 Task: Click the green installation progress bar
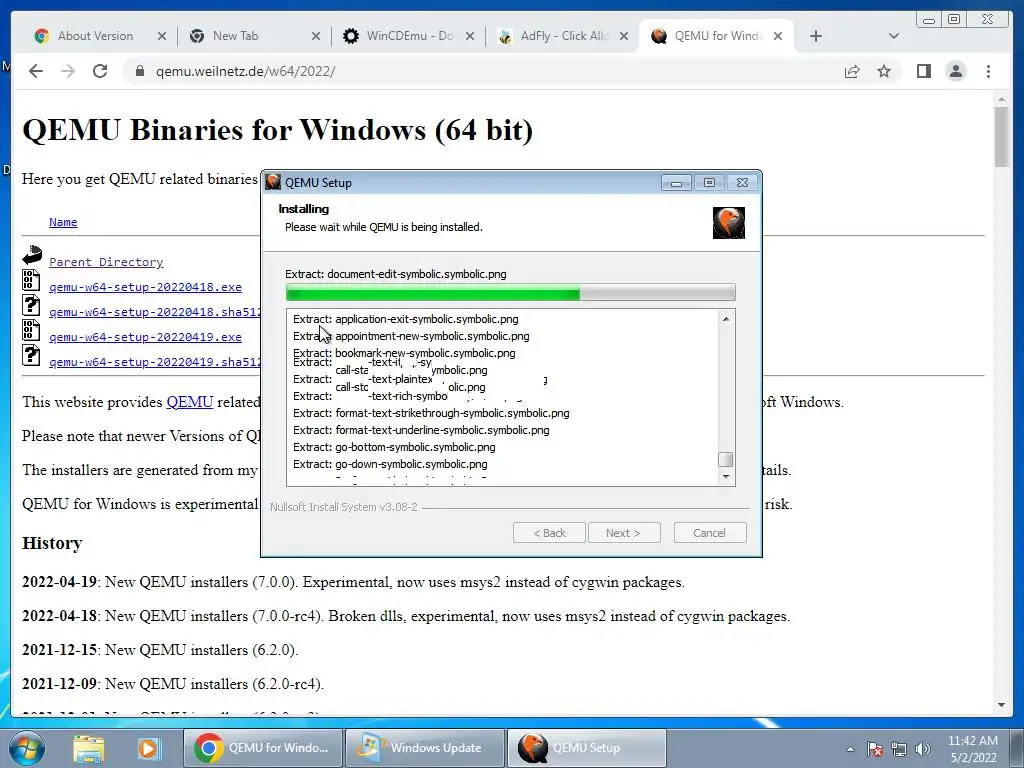coord(510,292)
